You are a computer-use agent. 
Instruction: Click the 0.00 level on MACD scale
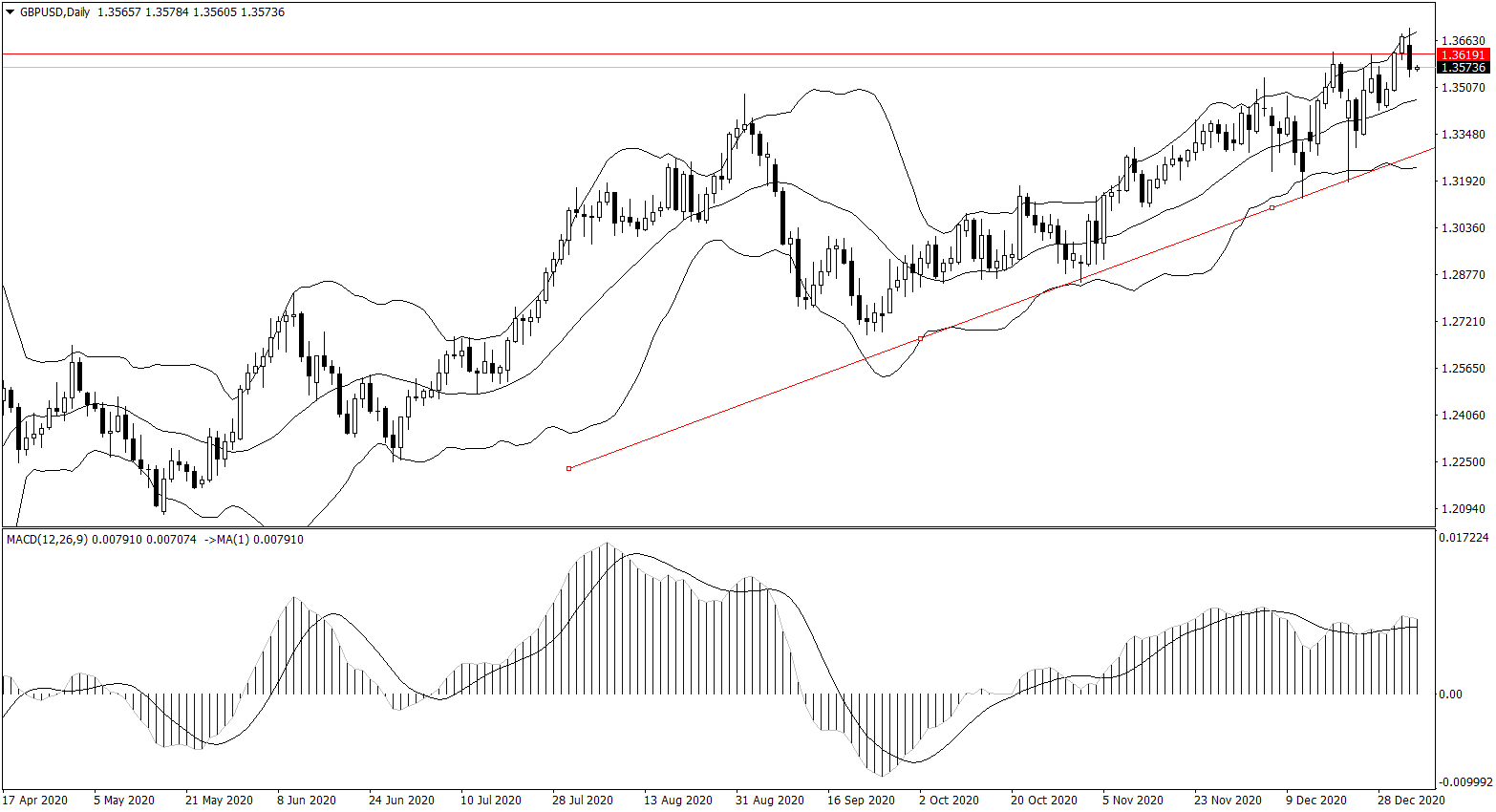pyautogui.click(x=1450, y=694)
